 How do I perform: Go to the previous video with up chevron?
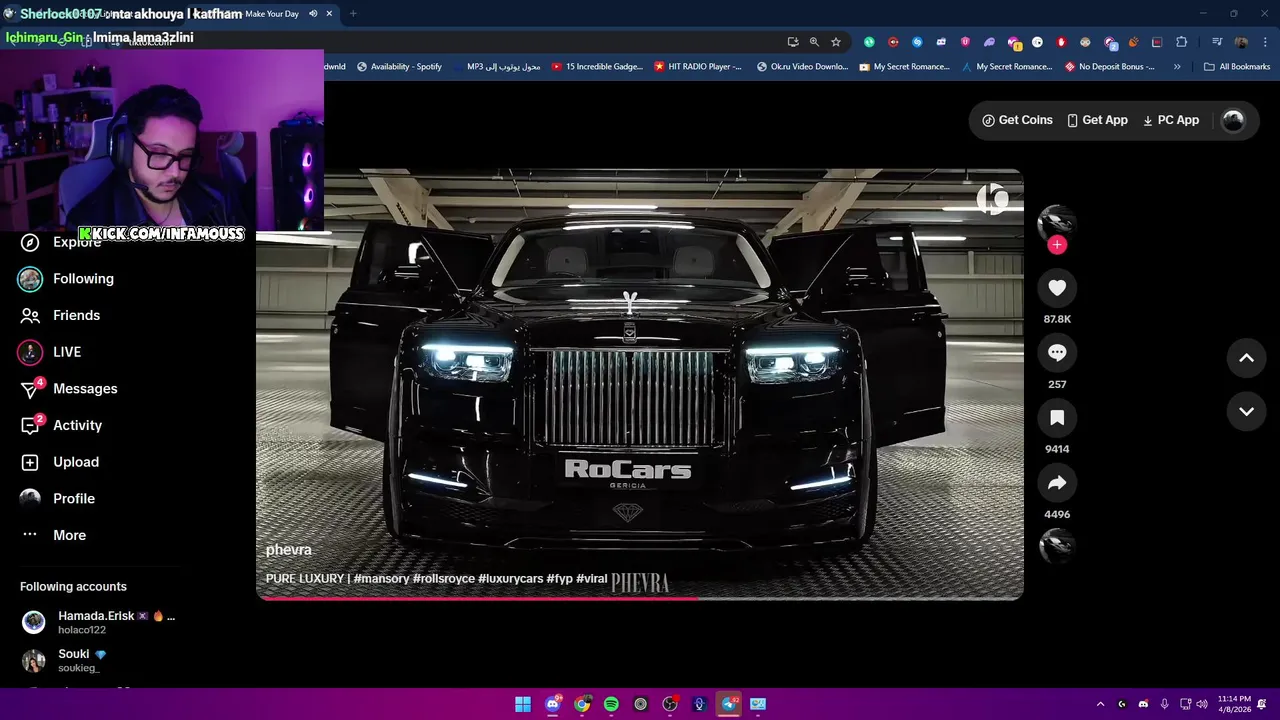point(1246,358)
